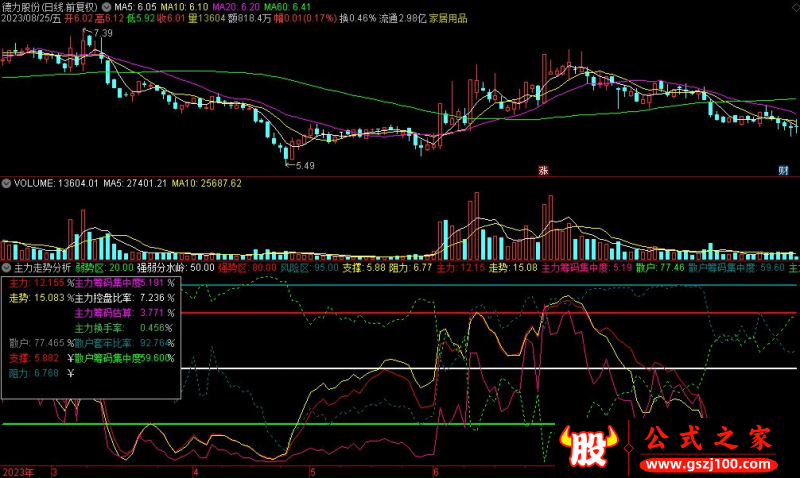The width and height of the screenshot is (800, 478).
Task: Click month 3 on time axis
Action: click(x=55, y=472)
